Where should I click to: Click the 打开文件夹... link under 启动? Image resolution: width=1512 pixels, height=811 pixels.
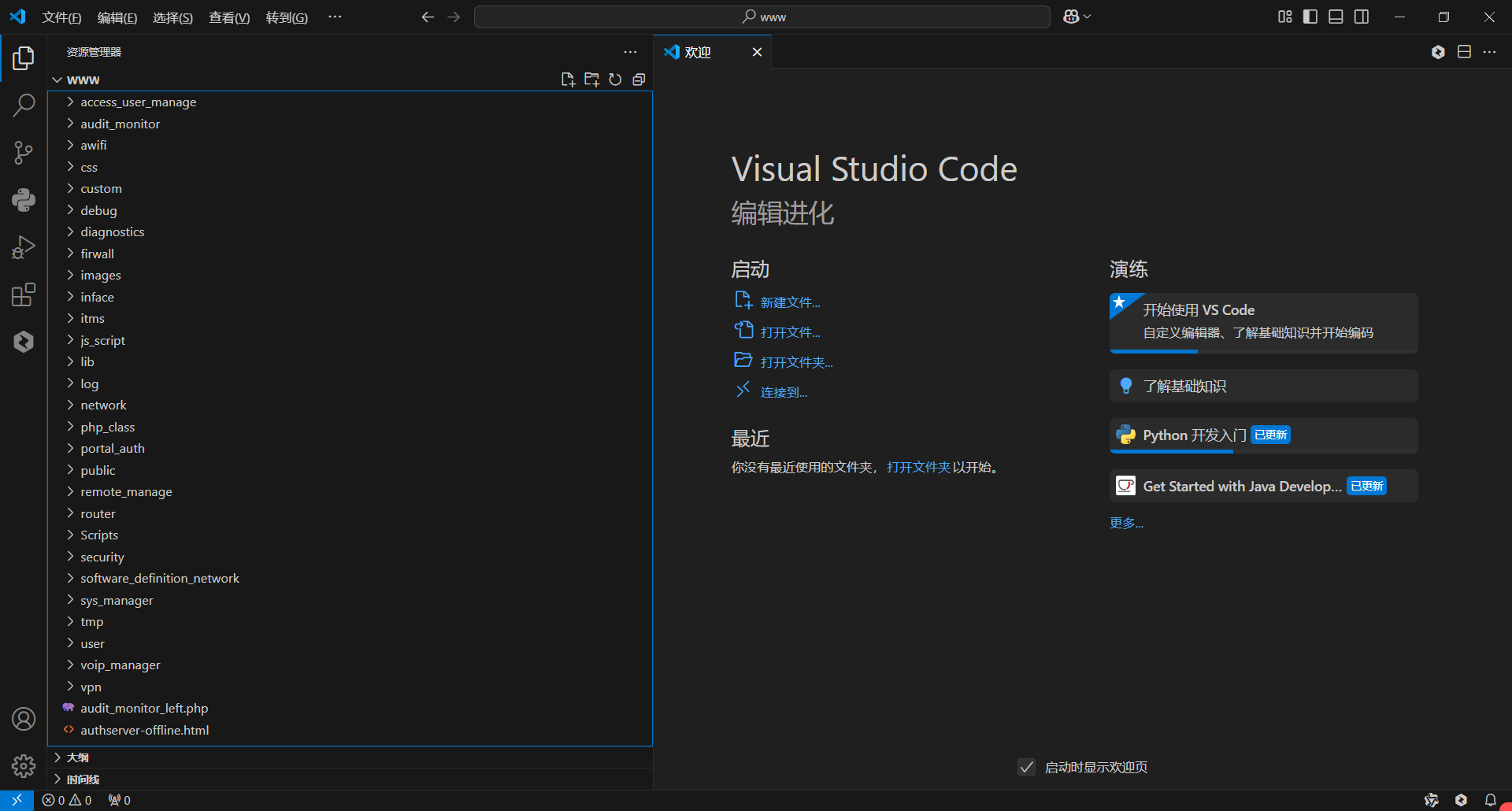796,362
